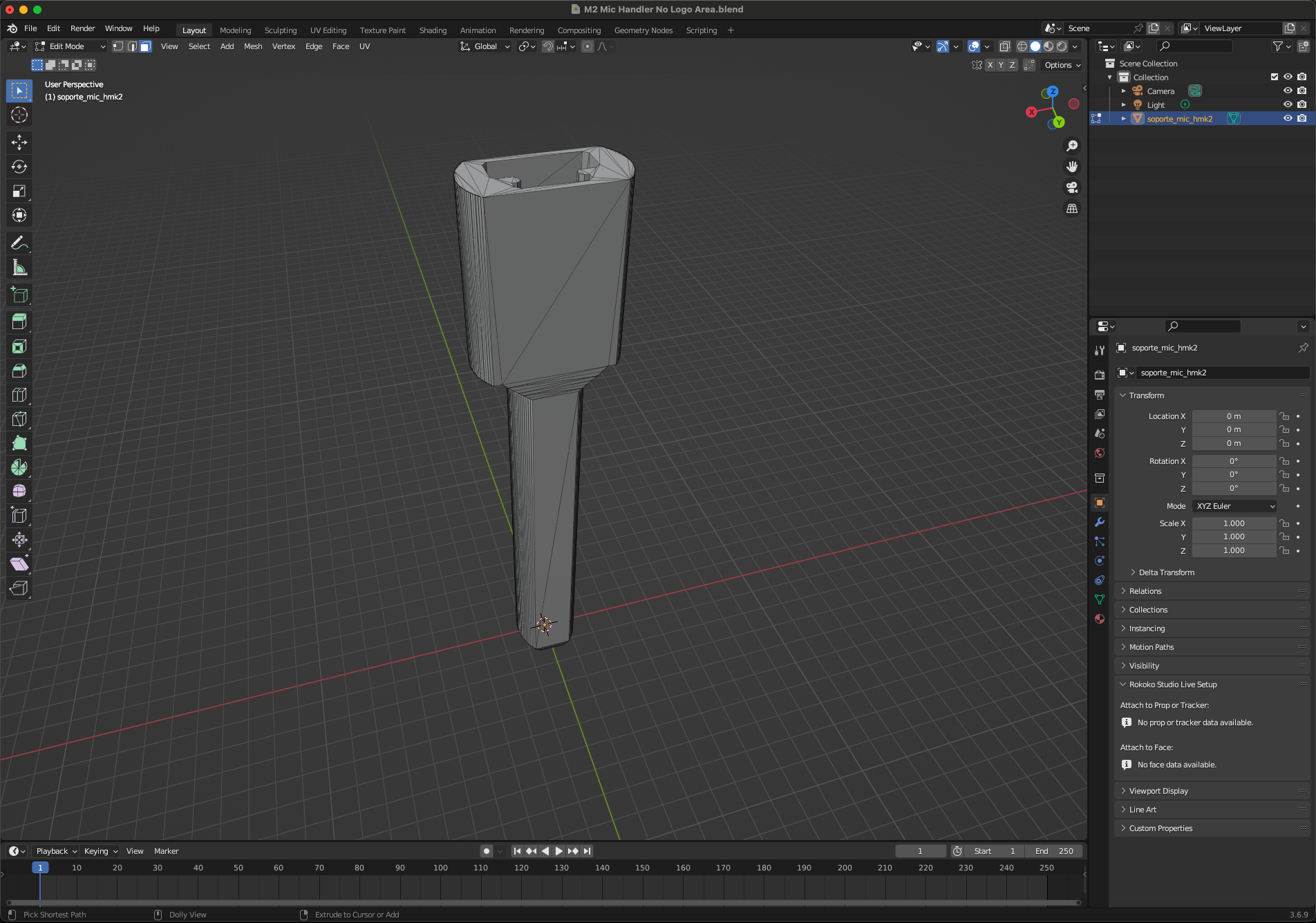Play the animation in timeline
The width and height of the screenshot is (1316, 923).
tap(559, 851)
